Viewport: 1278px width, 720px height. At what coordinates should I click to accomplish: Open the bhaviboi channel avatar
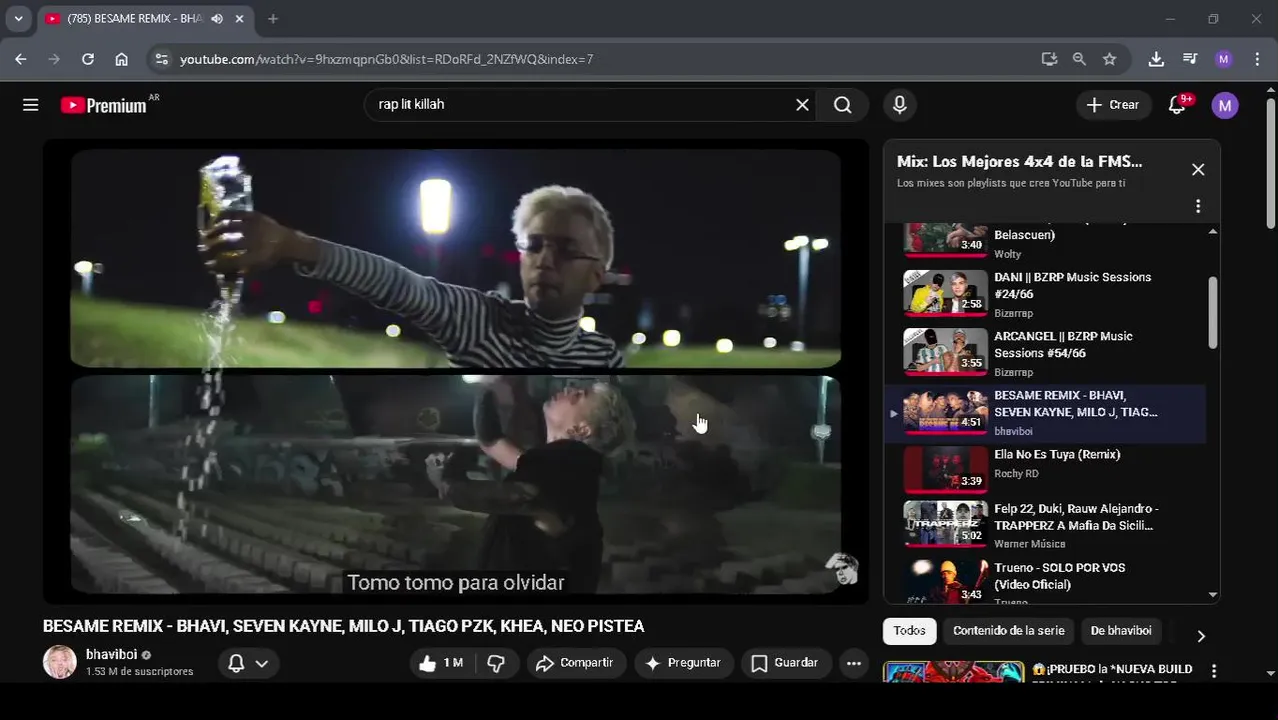[60, 662]
